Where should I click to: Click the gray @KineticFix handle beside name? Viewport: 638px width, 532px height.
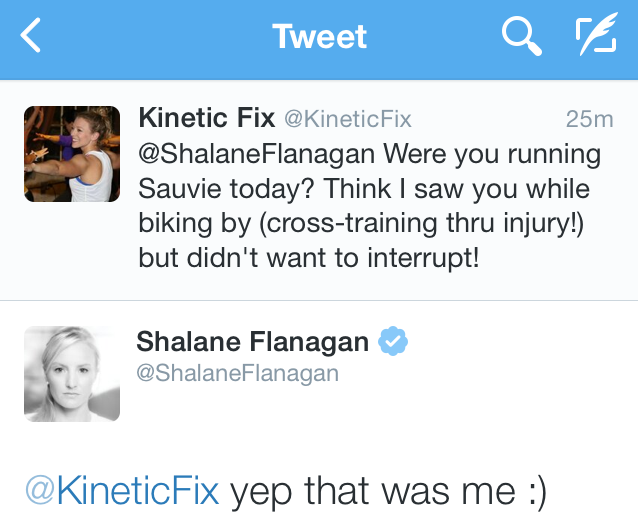pyautogui.click(x=347, y=120)
